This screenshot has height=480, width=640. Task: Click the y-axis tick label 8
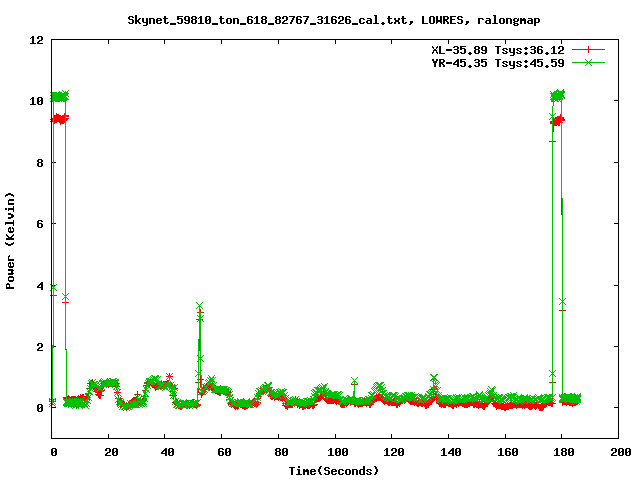point(40,162)
